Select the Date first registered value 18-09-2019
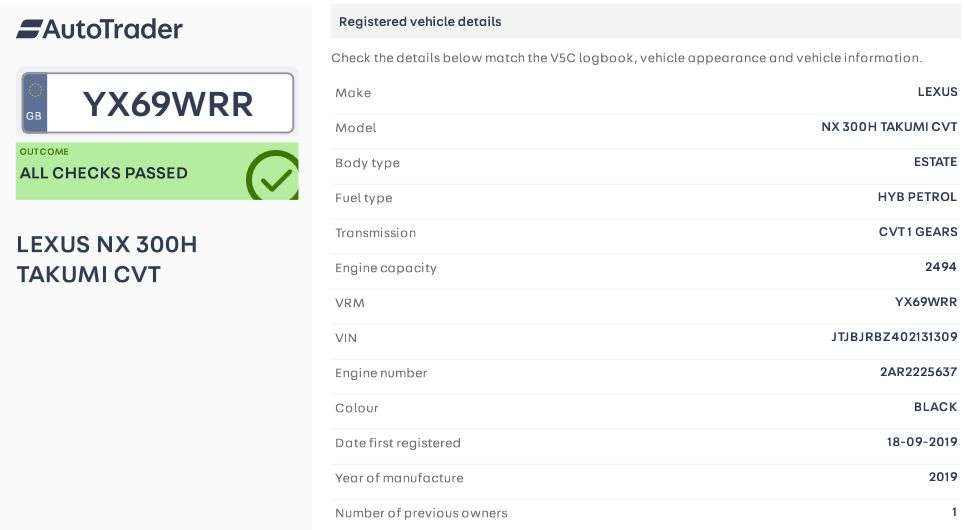 point(922,442)
